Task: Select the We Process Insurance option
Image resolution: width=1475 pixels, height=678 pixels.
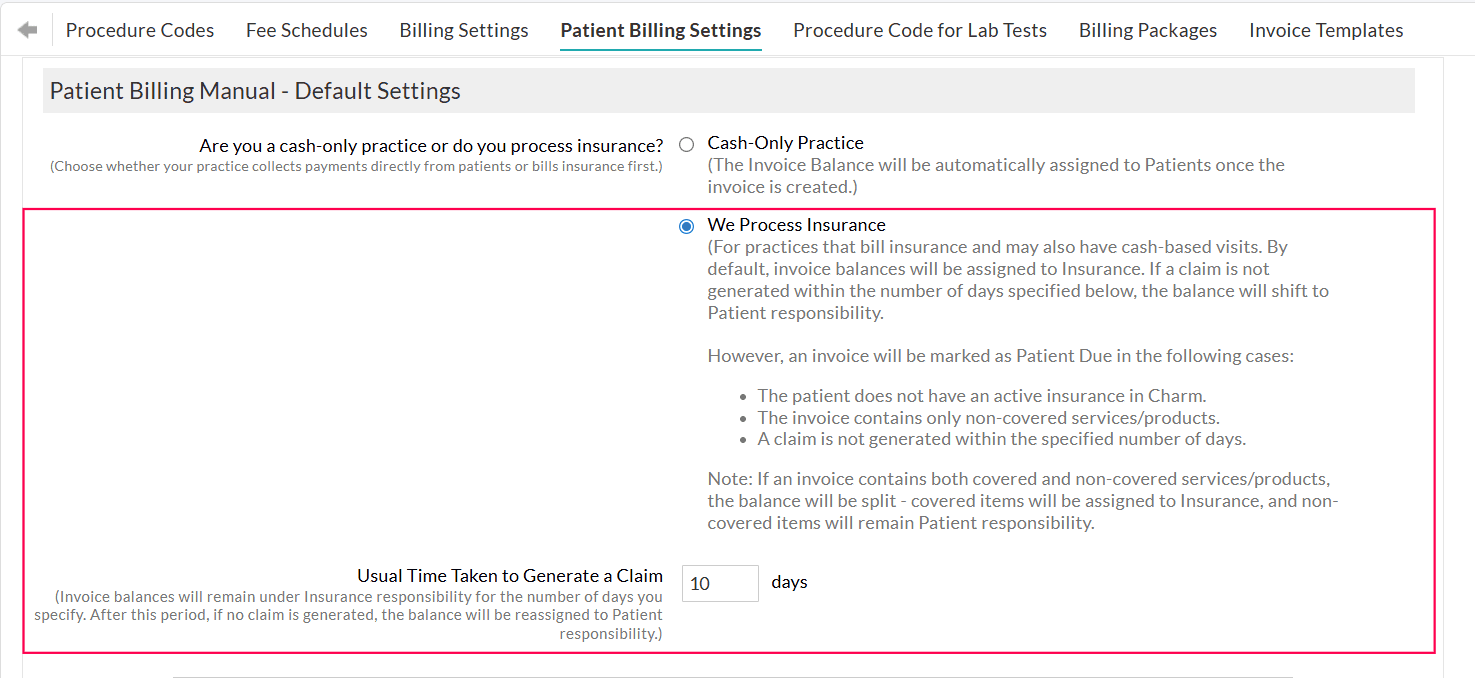Action: coord(686,226)
